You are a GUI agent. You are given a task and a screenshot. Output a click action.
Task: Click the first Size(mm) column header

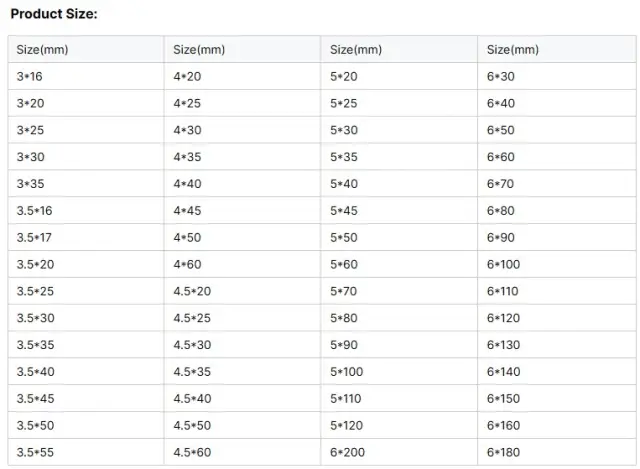click(x=86, y=49)
